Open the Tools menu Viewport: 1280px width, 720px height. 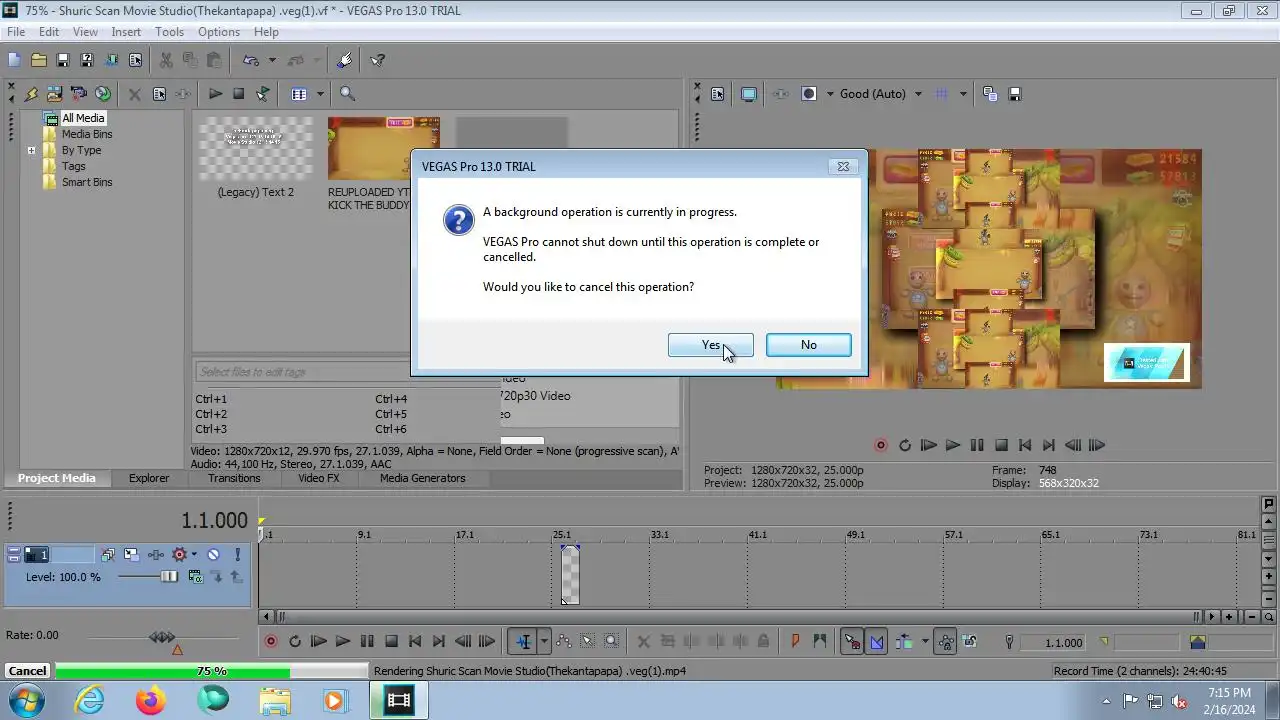pos(169,32)
